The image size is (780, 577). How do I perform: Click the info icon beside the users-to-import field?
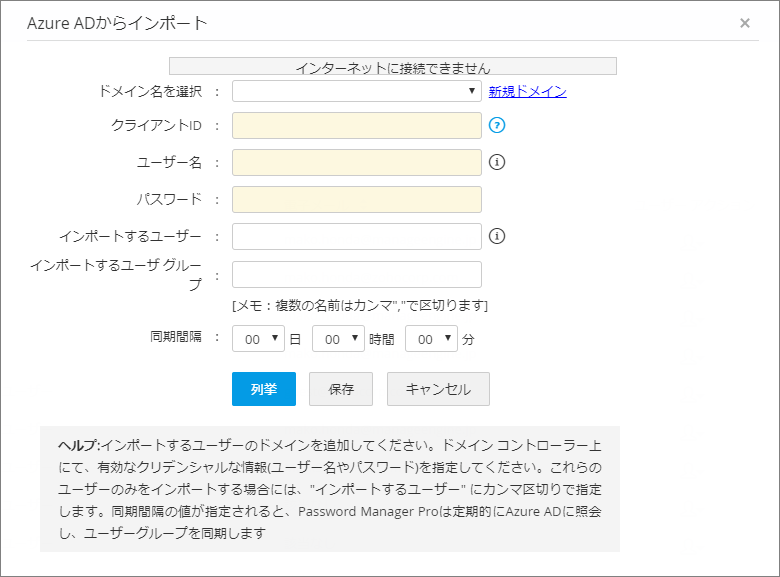[497, 236]
